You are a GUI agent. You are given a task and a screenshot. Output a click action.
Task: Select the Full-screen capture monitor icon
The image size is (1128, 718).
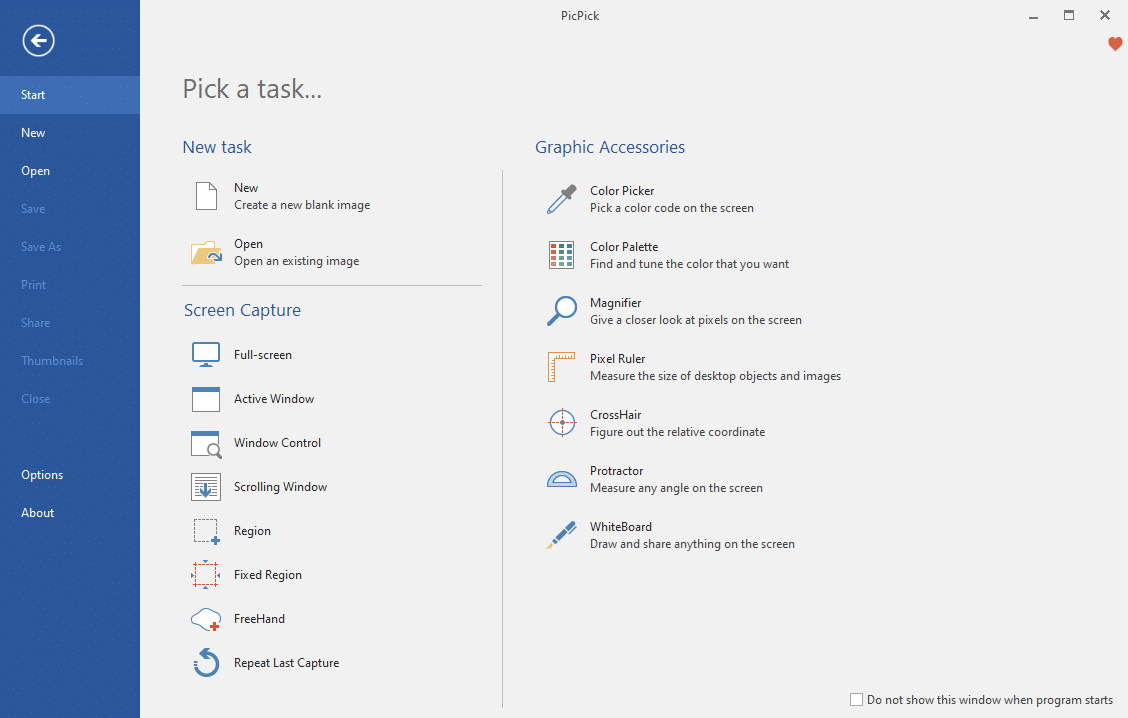click(206, 355)
